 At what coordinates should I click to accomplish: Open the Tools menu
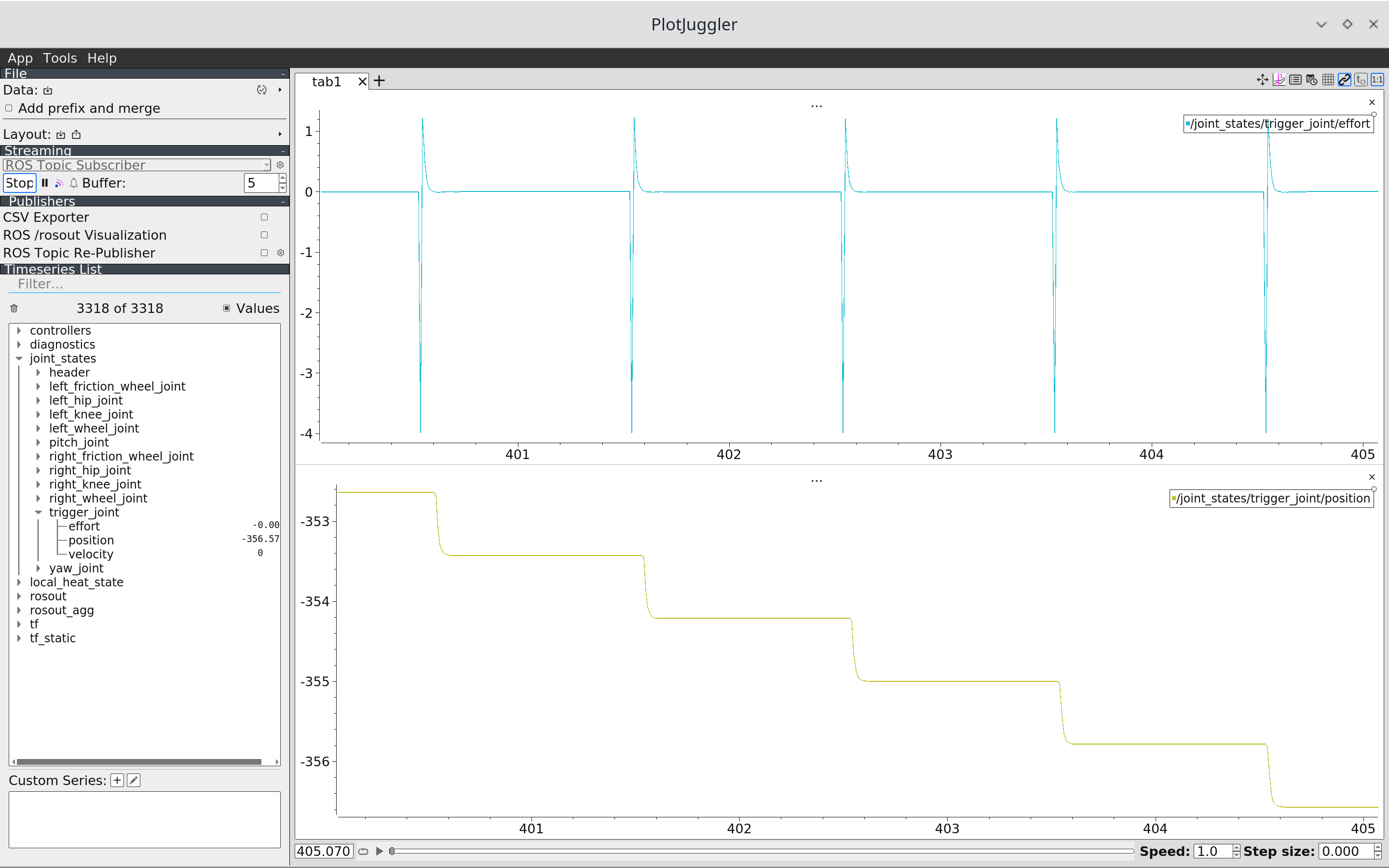(60, 58)
